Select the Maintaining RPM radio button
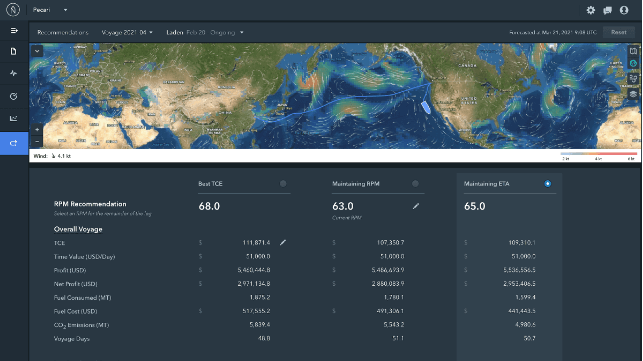 [x=415, y=184]
